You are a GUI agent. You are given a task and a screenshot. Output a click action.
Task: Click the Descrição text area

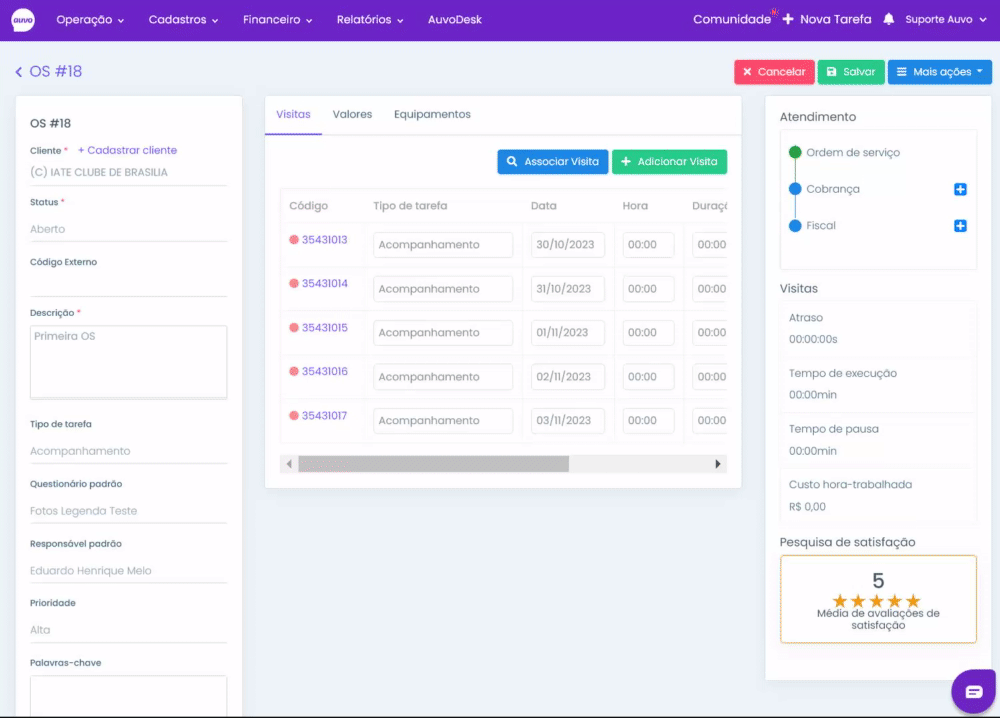pyautogui.click(x=128, y=362)
